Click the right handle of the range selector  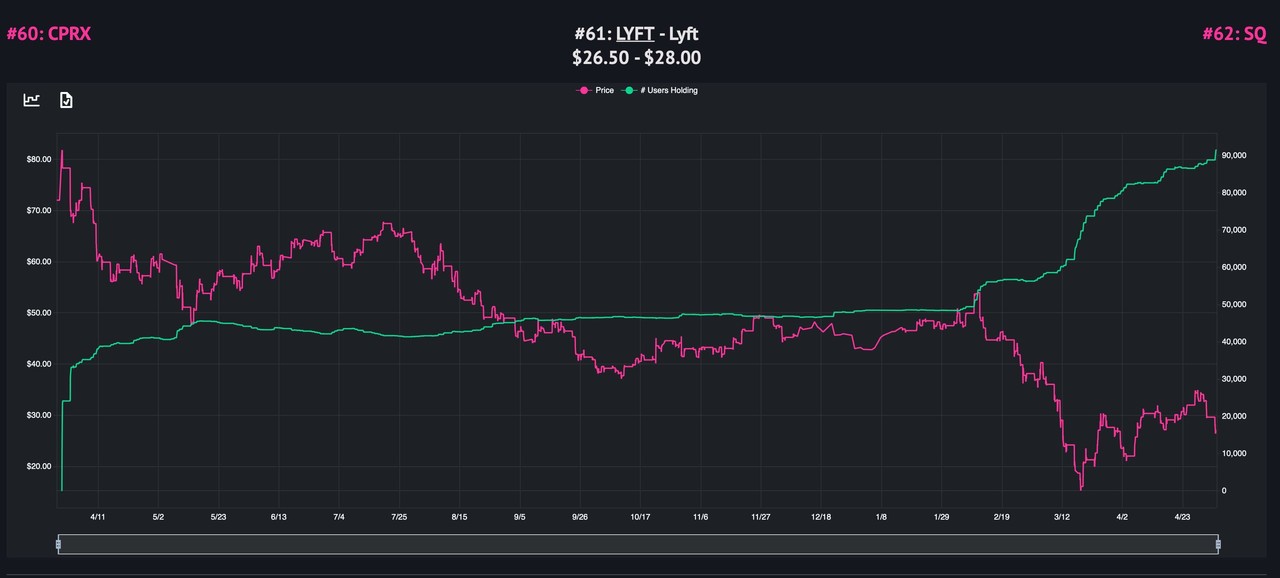point(1219,544)
